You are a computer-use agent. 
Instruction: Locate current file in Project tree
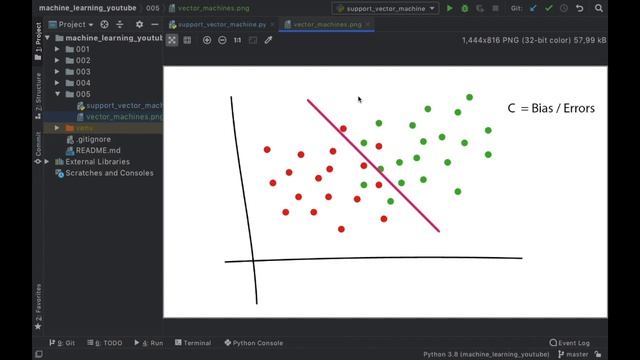(104, 24)
